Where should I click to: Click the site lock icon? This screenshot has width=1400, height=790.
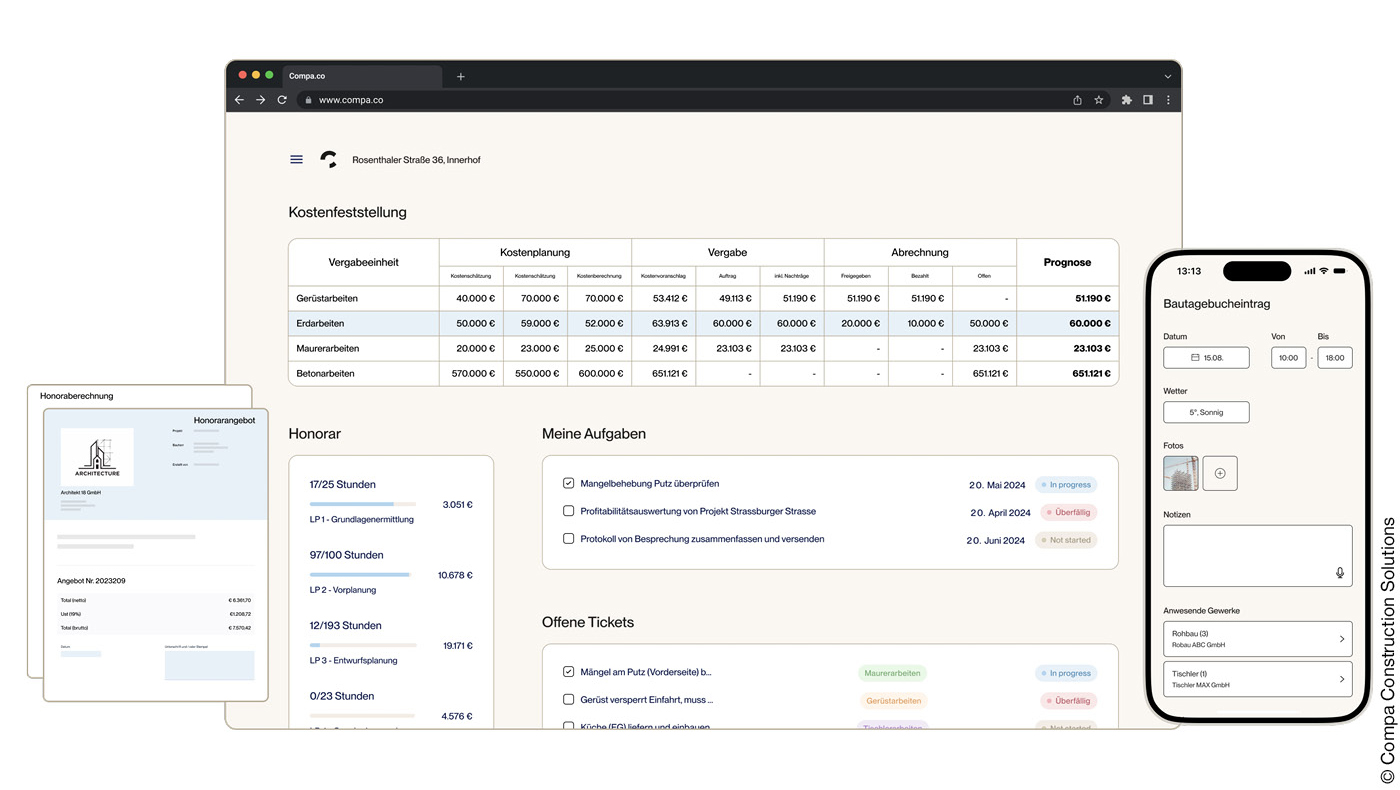click(x=308, y=100)
